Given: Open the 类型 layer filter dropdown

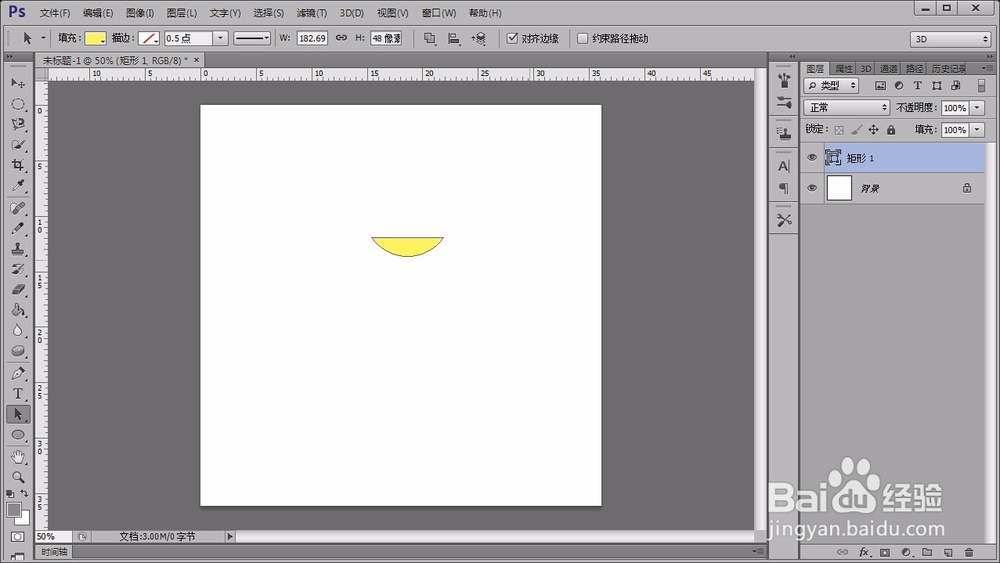Looking at the screenshot, I should click(831, 85).
